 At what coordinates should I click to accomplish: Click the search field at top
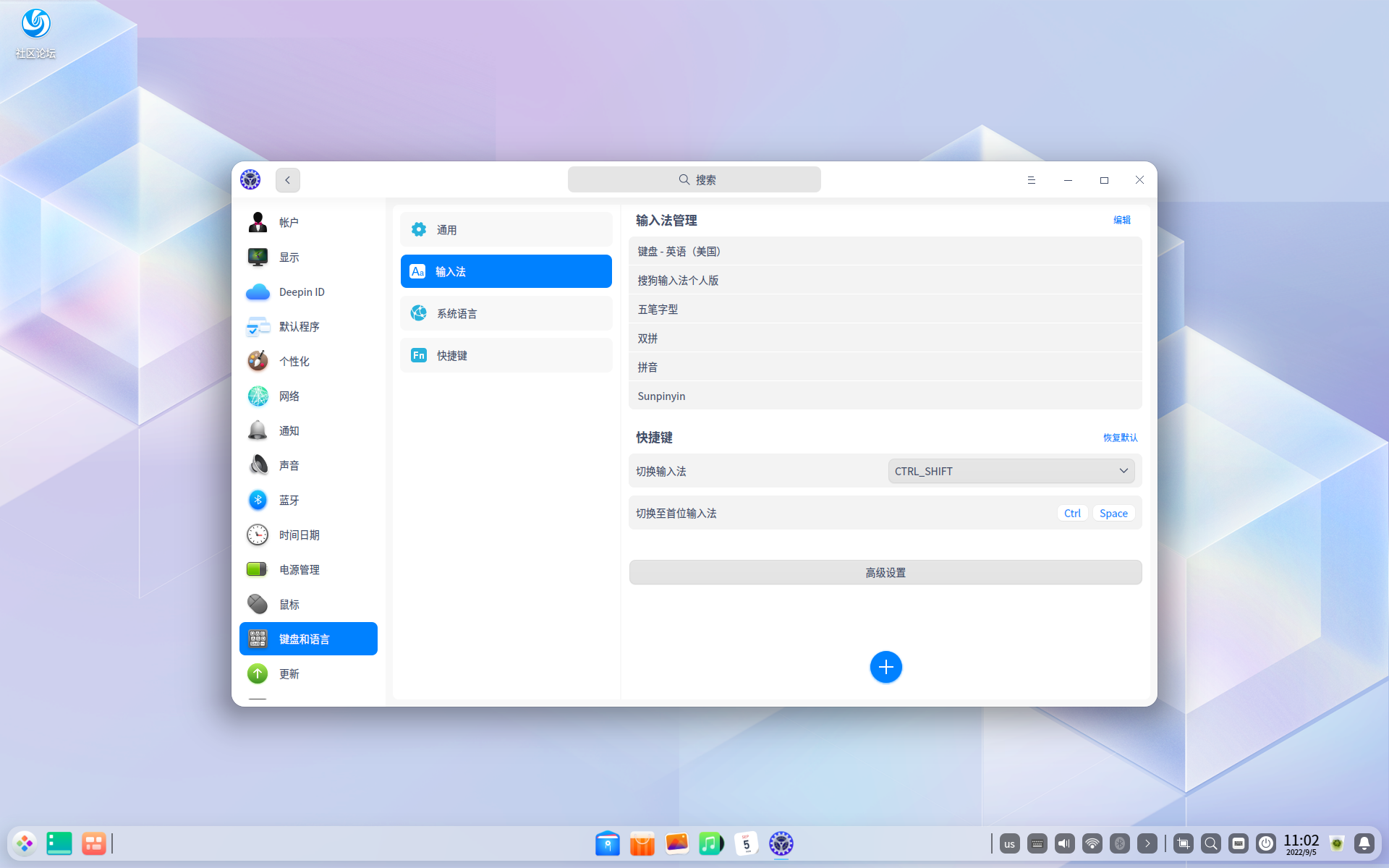tap(694, 179)
